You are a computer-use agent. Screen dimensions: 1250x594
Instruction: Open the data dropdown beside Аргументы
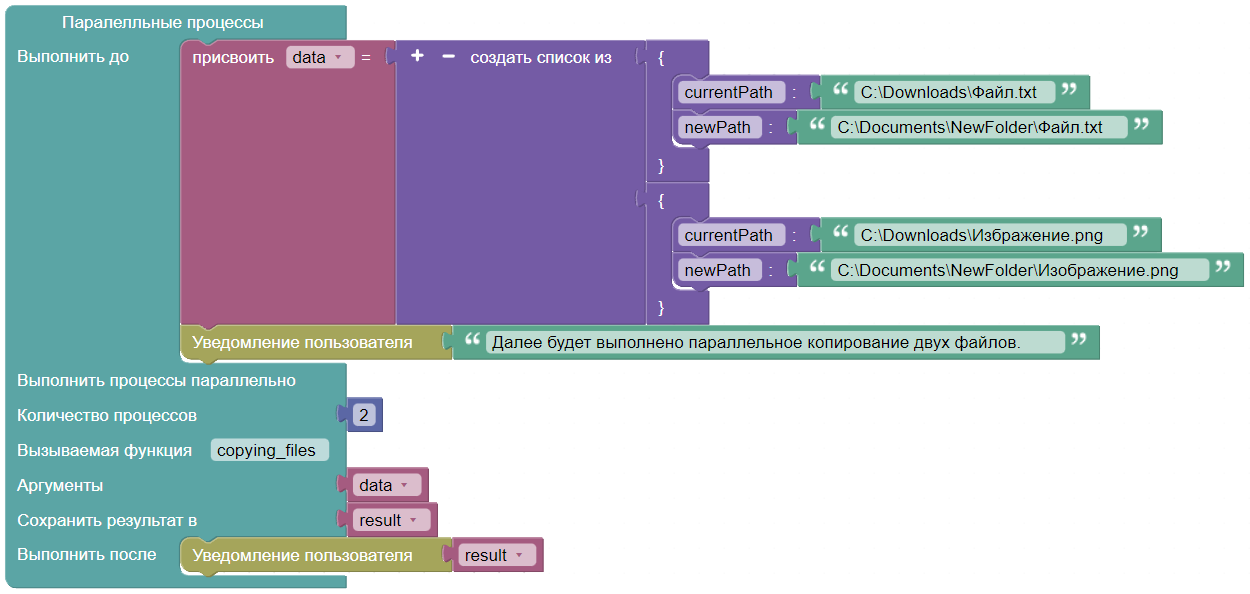click(x=385, y=485)
